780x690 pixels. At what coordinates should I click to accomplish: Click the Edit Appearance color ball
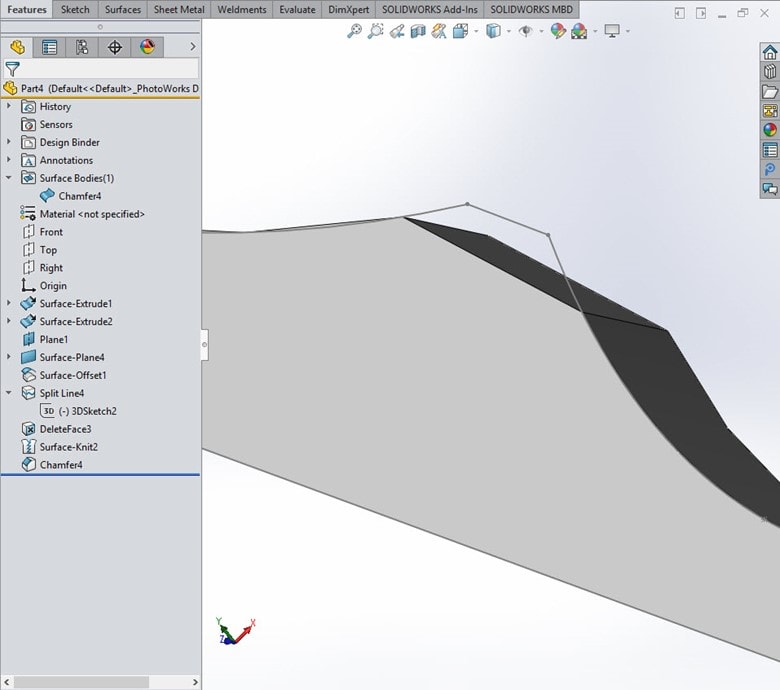click(558, 31)
